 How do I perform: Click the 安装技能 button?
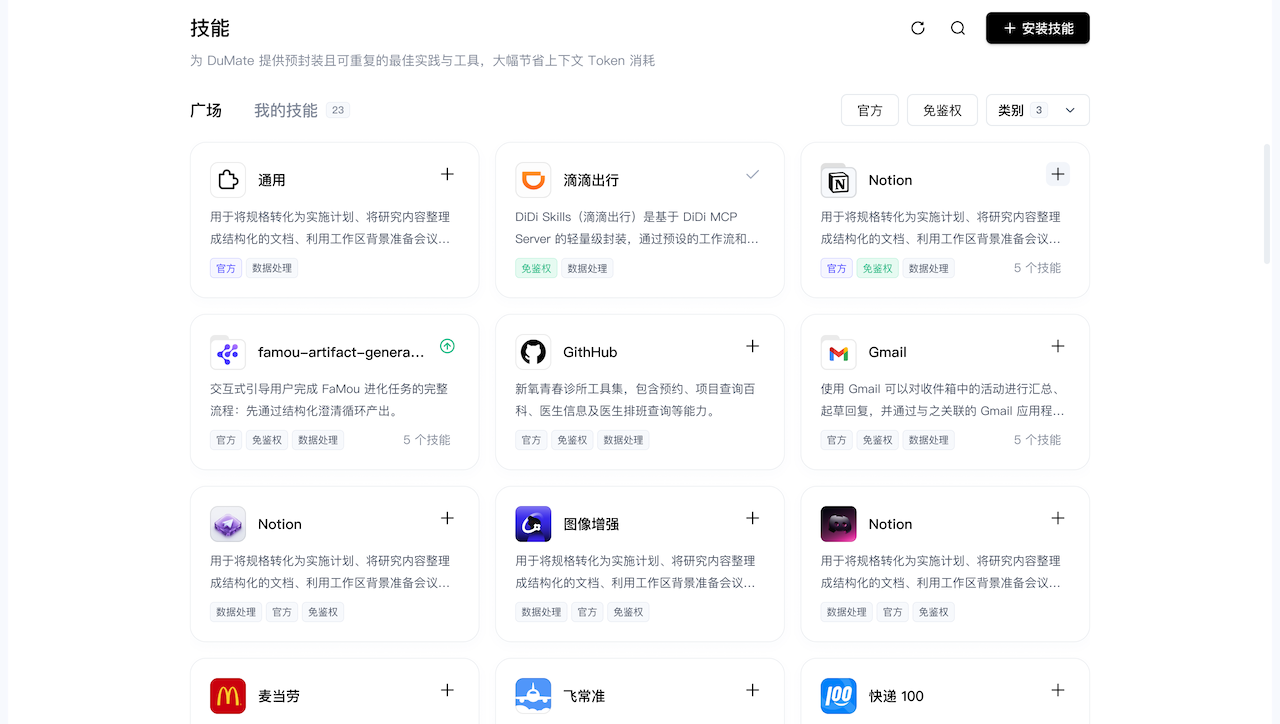pos(1038,28)
